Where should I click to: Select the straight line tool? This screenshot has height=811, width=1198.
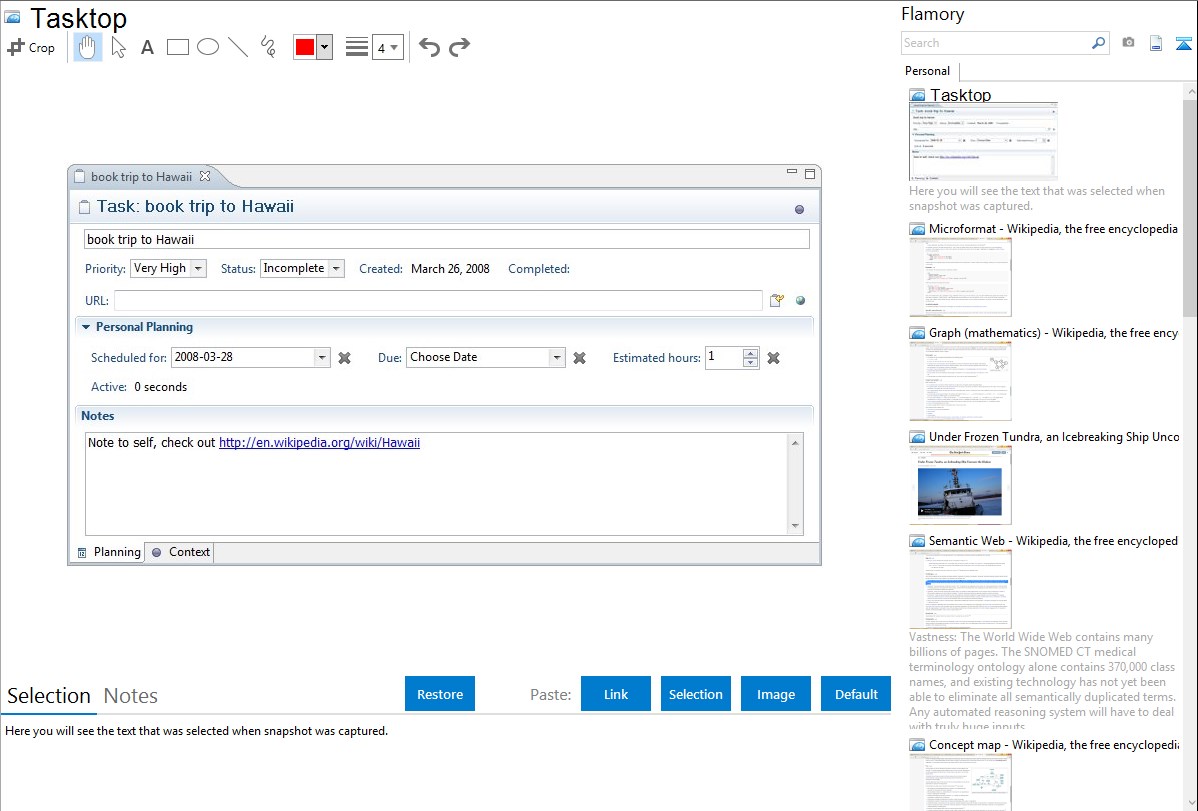tap(238, 47)
